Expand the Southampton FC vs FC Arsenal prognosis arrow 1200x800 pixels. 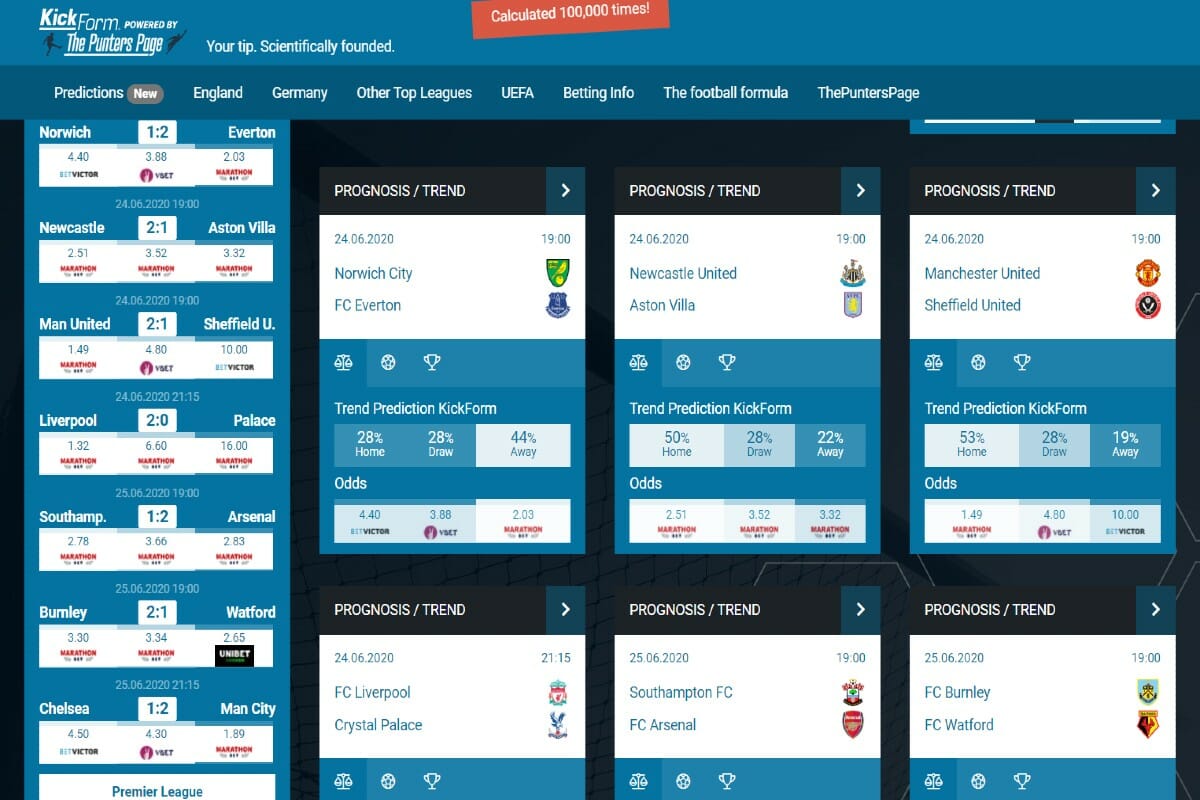coord(860,609)
